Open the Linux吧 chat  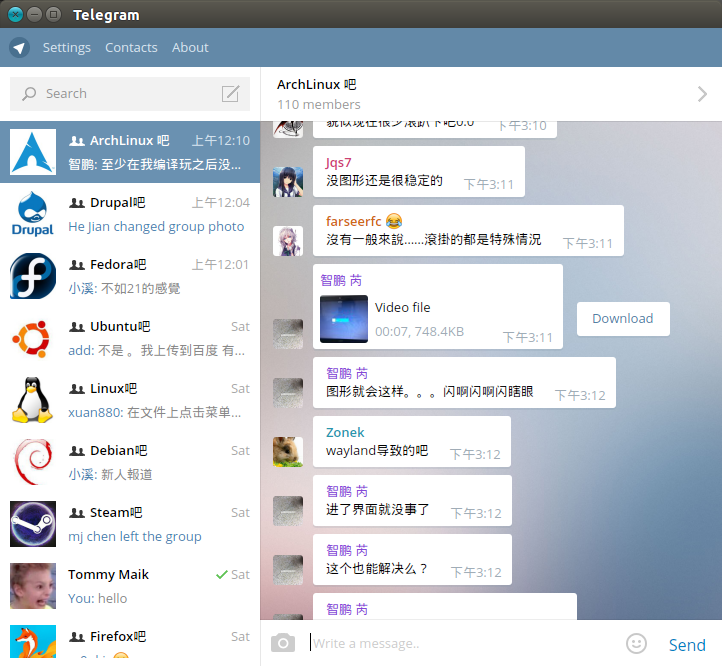coord(130,400)
